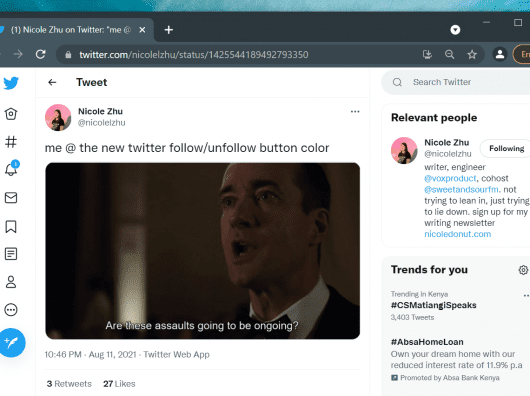Click the address bar lock icon

(68, 55)
